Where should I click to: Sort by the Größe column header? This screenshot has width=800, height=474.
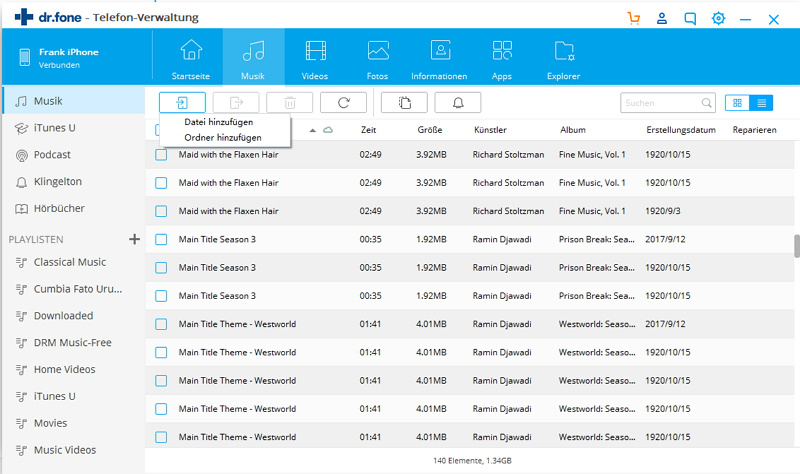point(430,130)
